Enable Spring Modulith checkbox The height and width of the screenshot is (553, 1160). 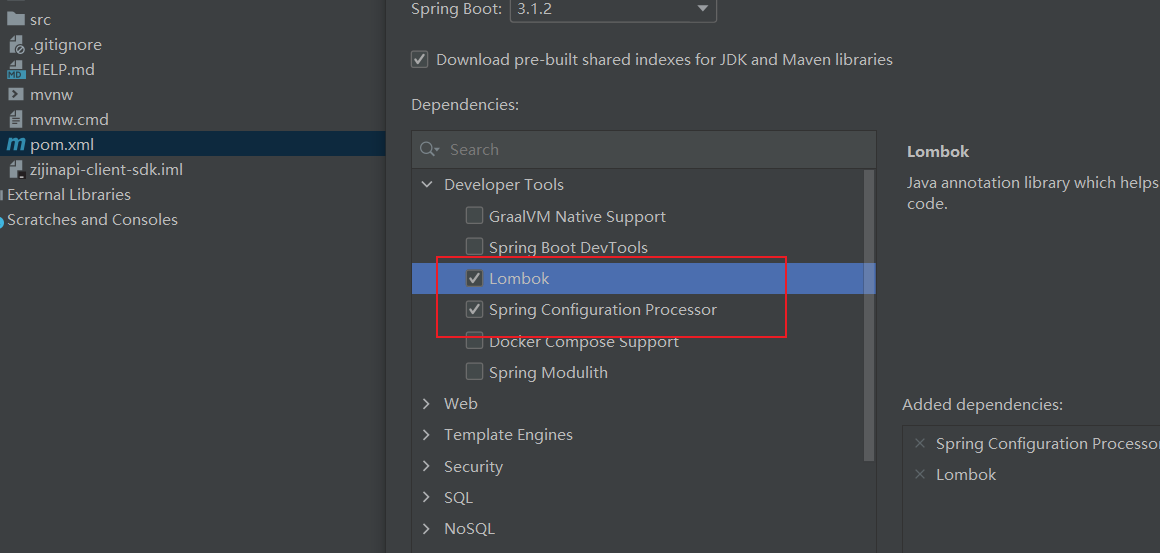click(x=474, y=372)
